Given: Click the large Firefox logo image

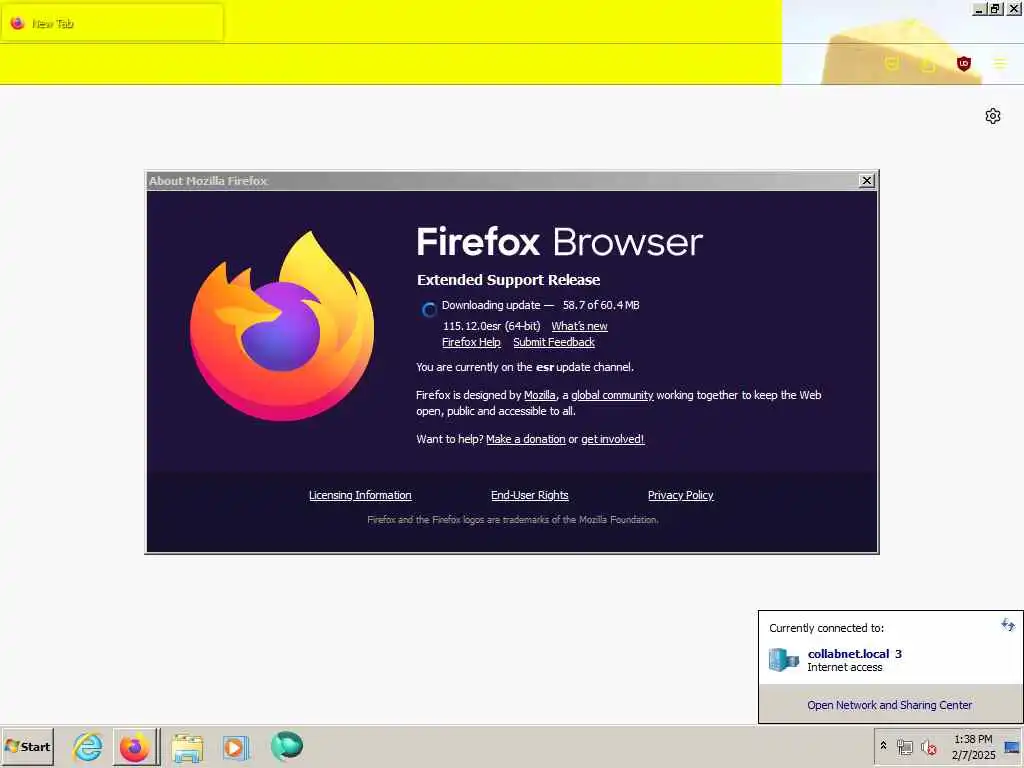Looking at the screenshot, I should pos(282,326).
